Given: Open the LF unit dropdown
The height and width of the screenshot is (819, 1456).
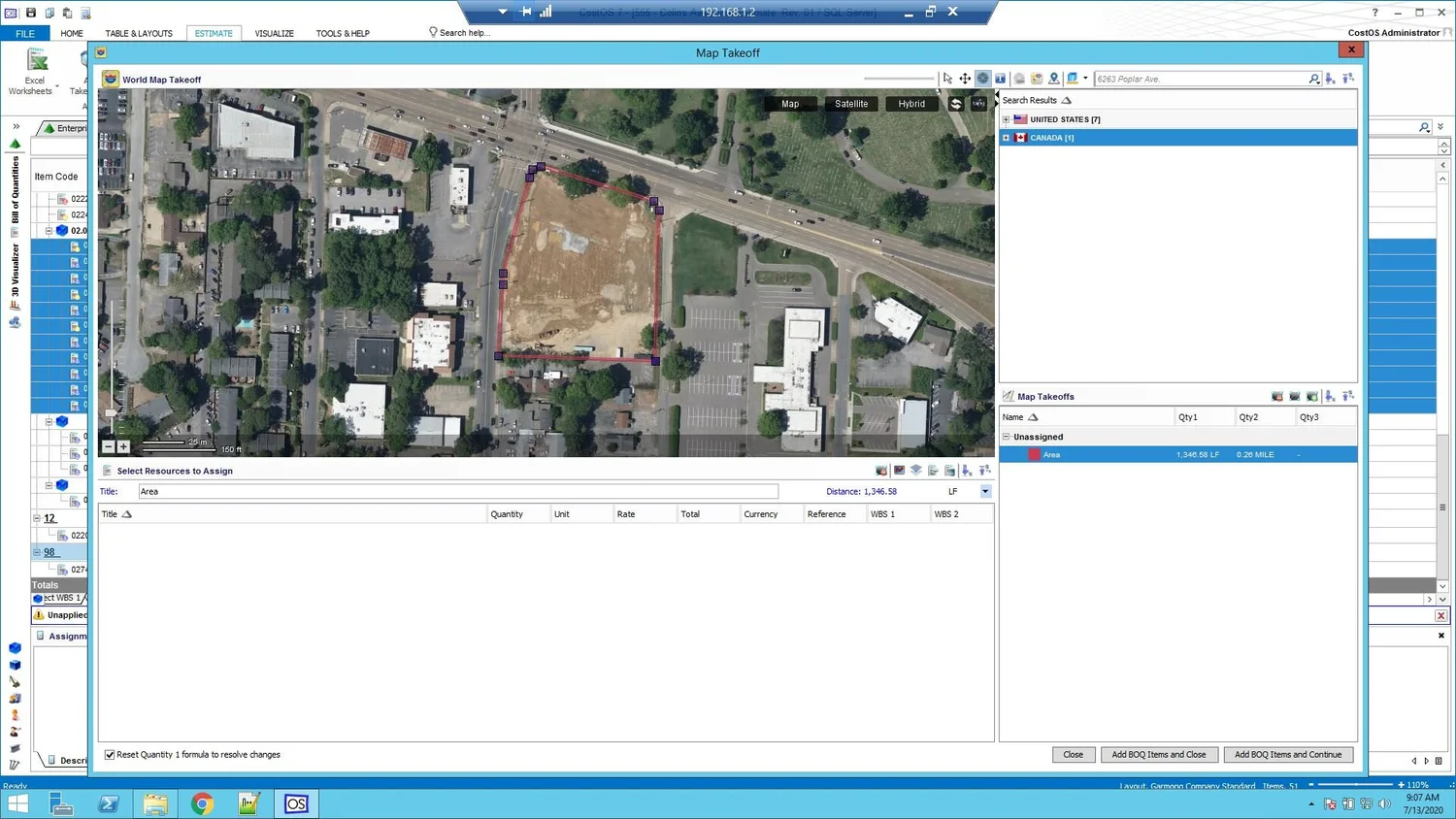Looking at the screenshot, I should pyautogui.click(x=984, y=491).
